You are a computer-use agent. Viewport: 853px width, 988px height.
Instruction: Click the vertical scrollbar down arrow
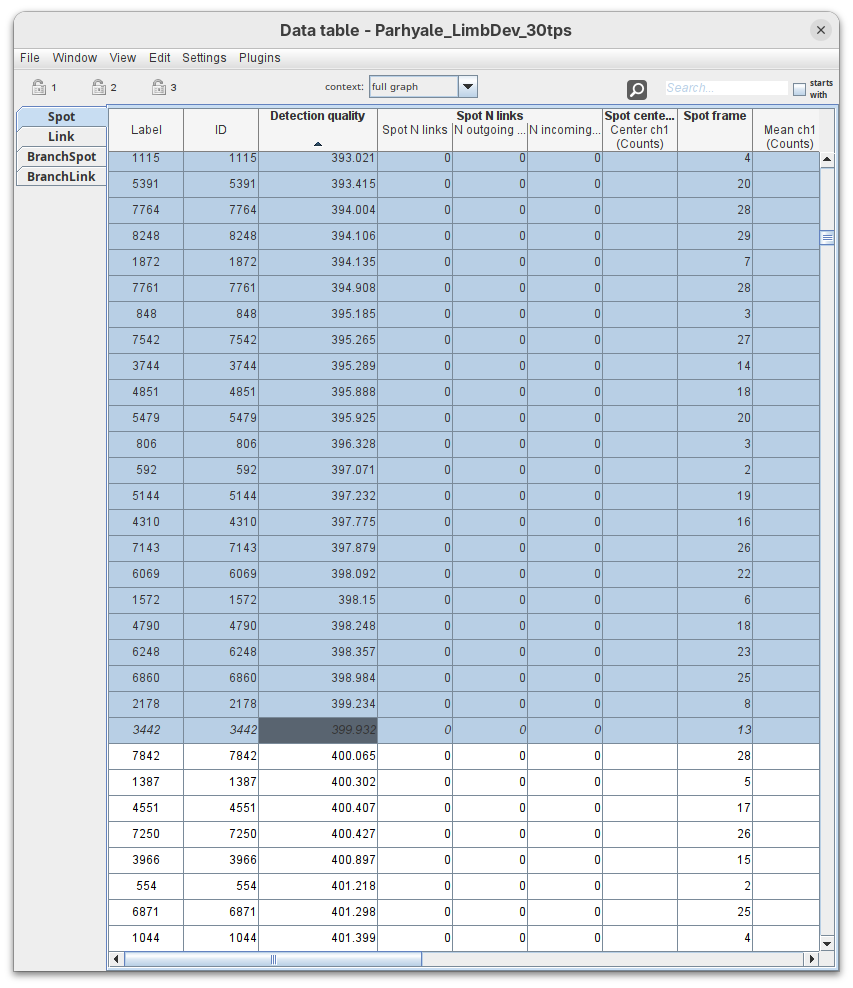click(x=827, y=942)
